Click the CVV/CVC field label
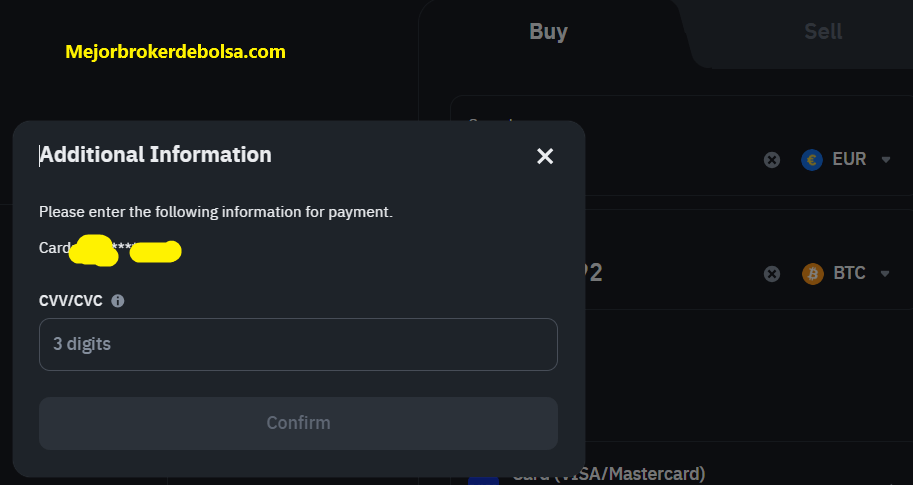Viewport: 913px width, 485px height. tap(70, 301)
